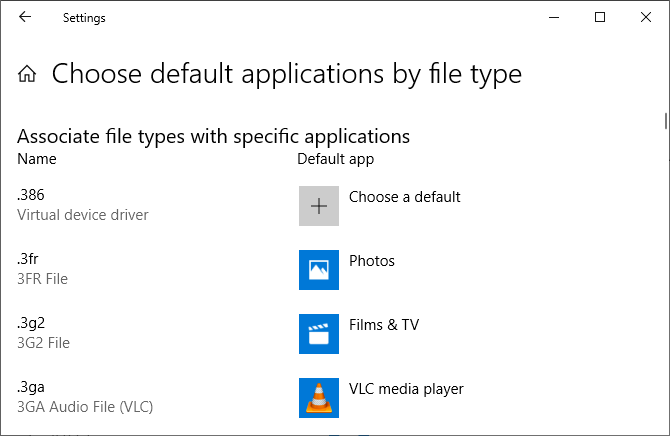The image size is (670, 436).
Task: Choose a default for .386 files
Action: (404, 197)
